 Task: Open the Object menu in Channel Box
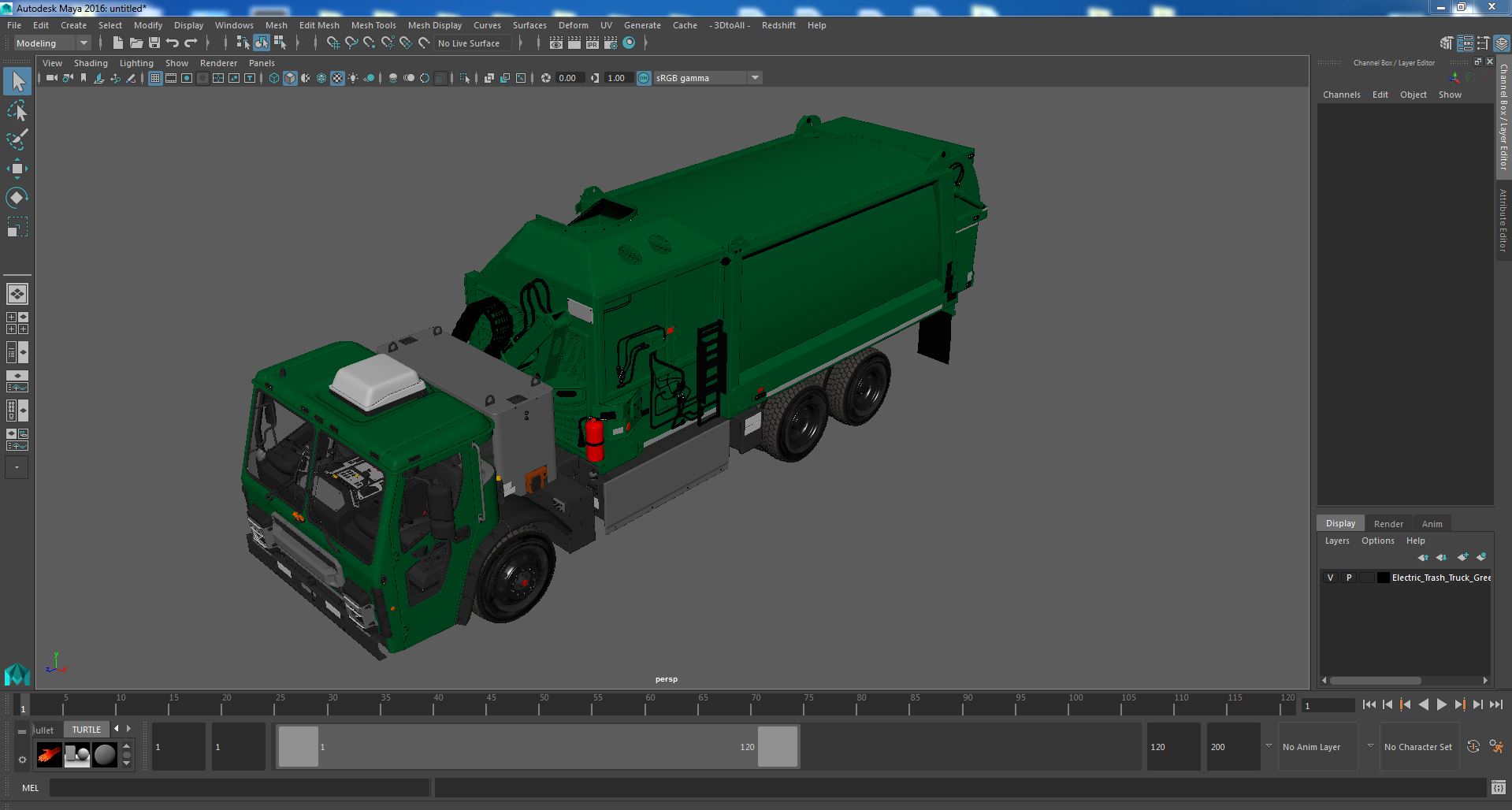pyautogui.click(x=1413, y=95)
